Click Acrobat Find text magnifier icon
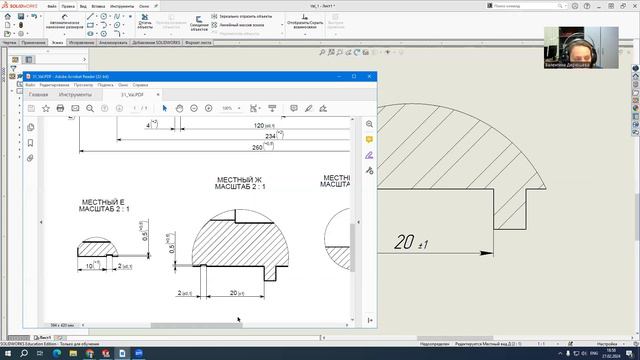Screen dimensions: 640x360 tap(90, 108)
